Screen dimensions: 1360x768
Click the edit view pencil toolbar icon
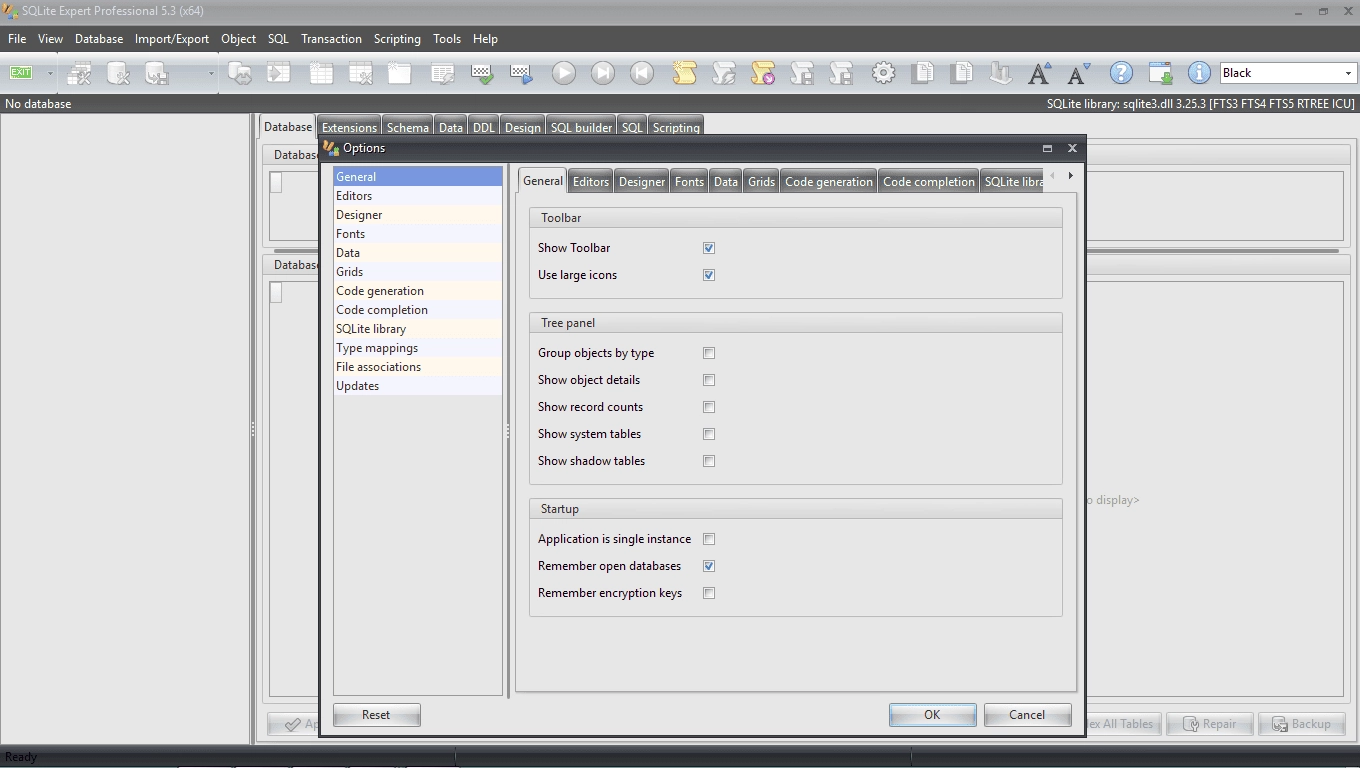pyautogui.click(x=442, y=73)
